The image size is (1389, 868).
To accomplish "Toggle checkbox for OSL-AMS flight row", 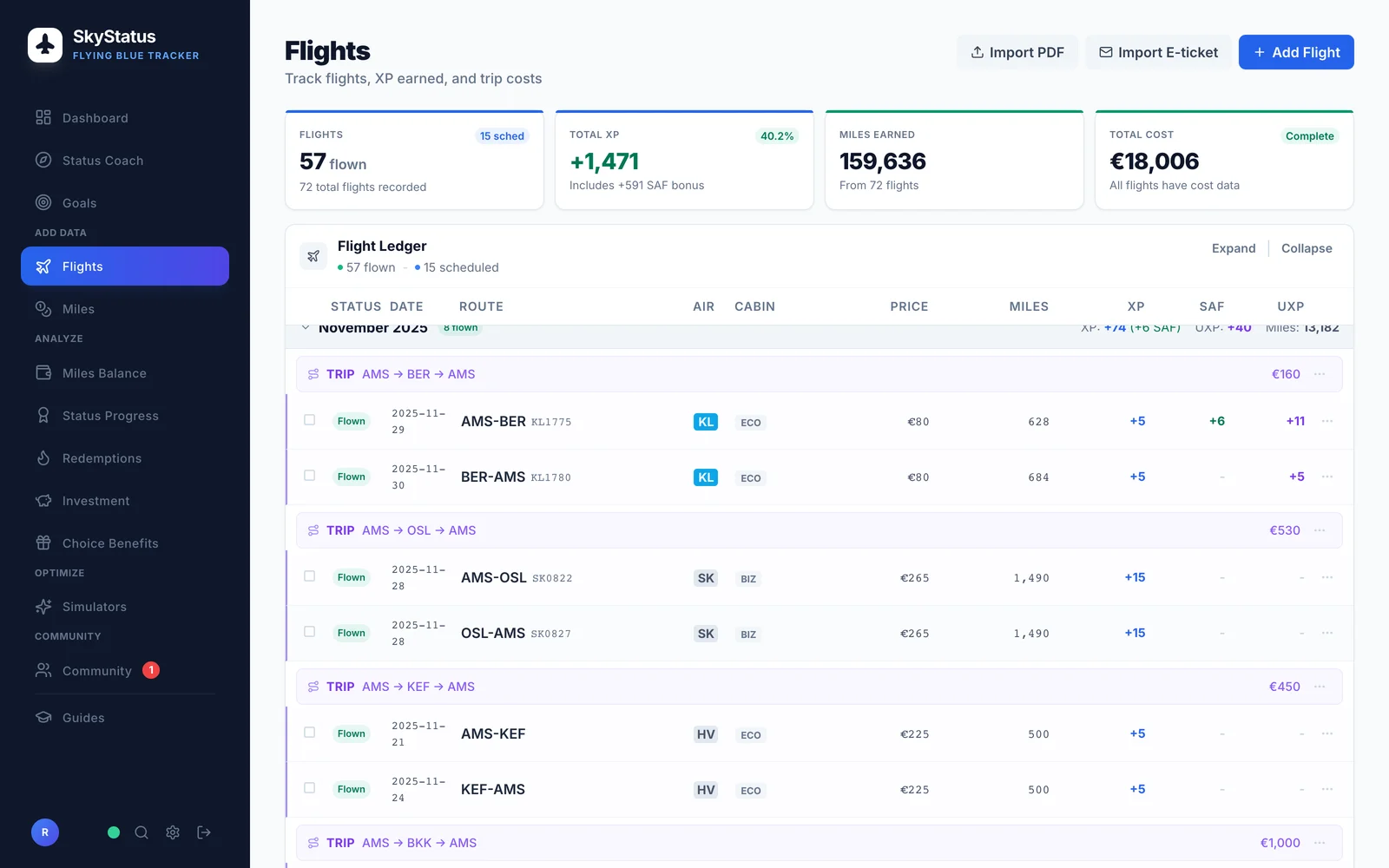I will (x=309, y=632).
